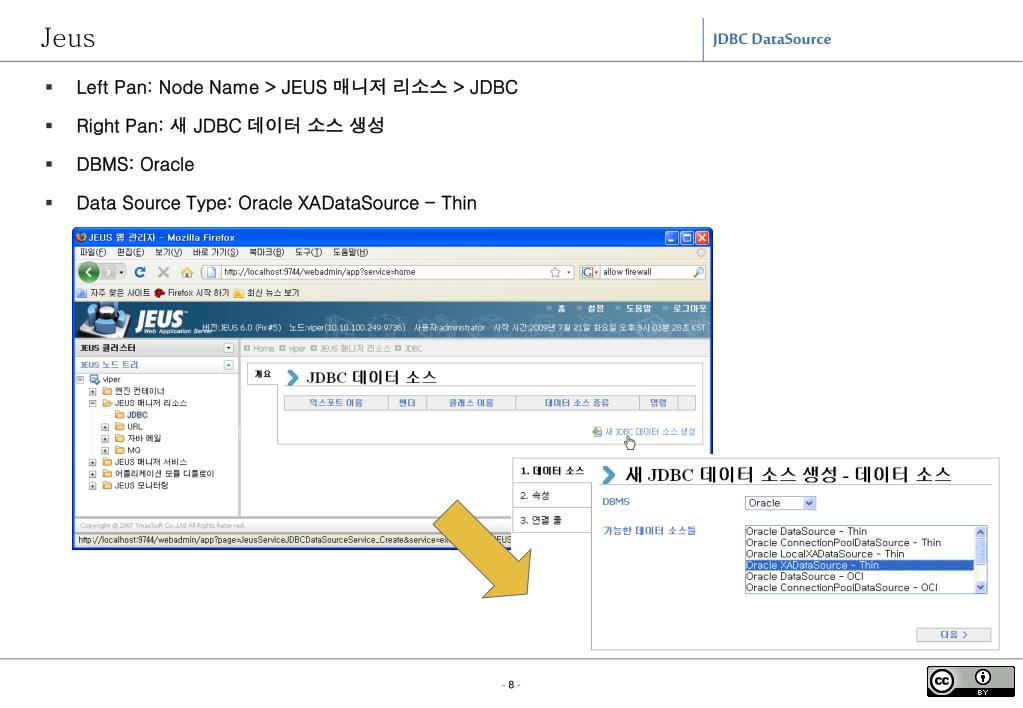Sort by the 익스포트 이름 column header

(x=336, y=403)
